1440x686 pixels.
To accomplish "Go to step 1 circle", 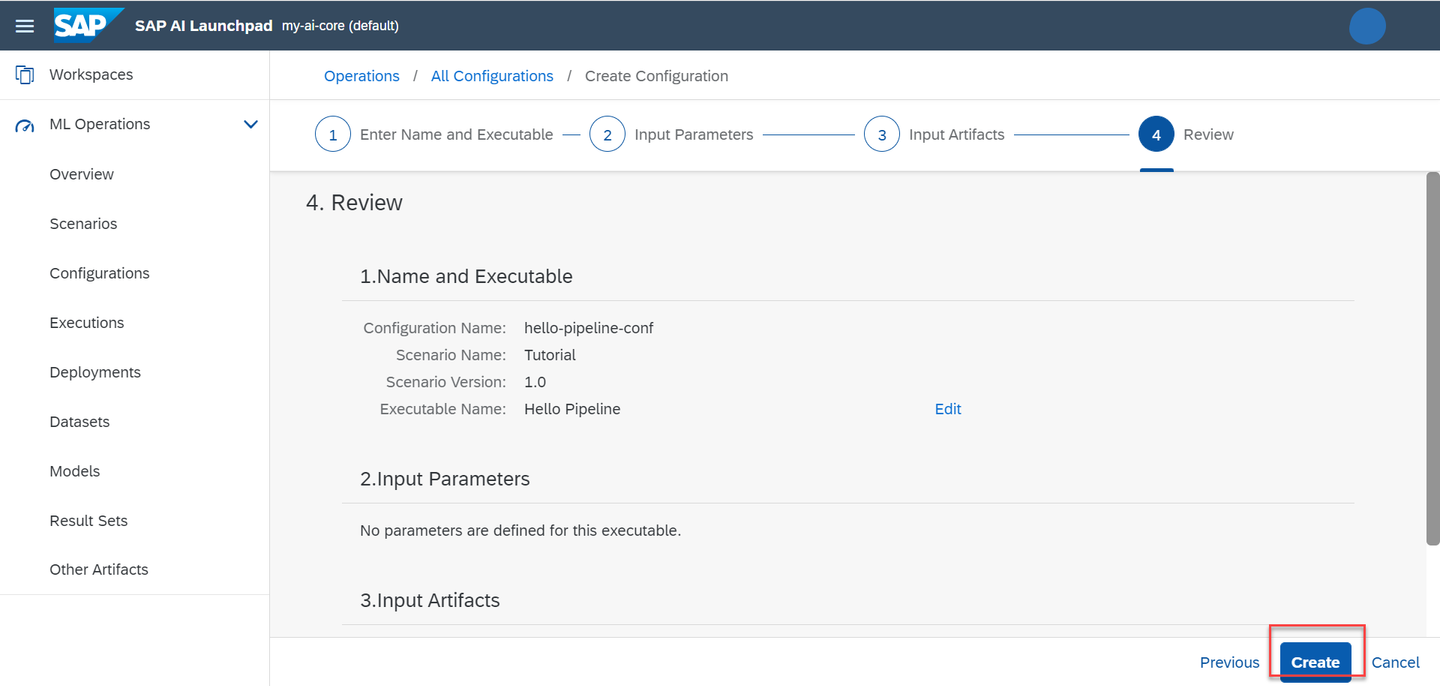I will coord(333,135).
